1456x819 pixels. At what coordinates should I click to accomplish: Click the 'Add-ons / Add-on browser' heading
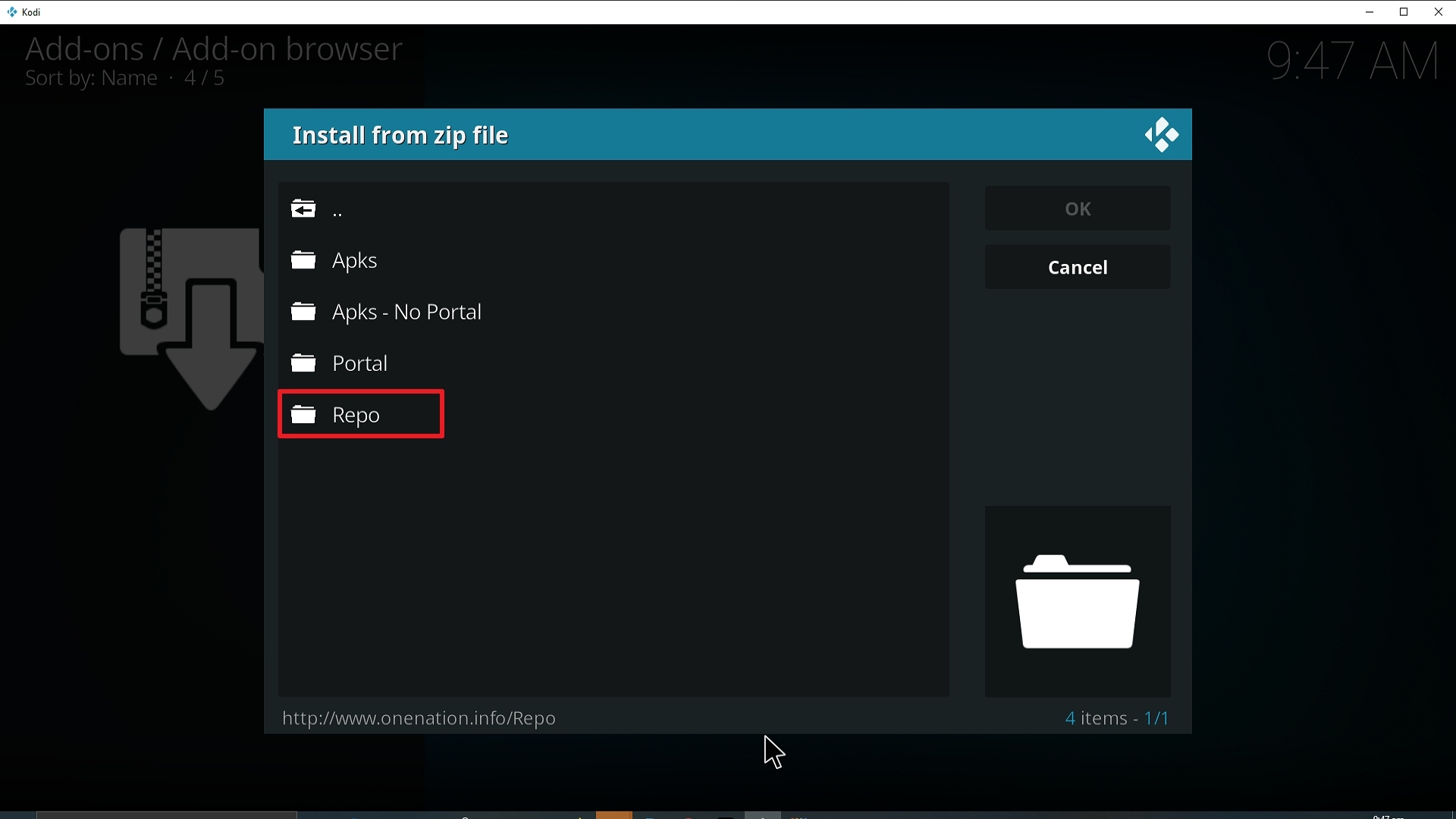(213, 49)
